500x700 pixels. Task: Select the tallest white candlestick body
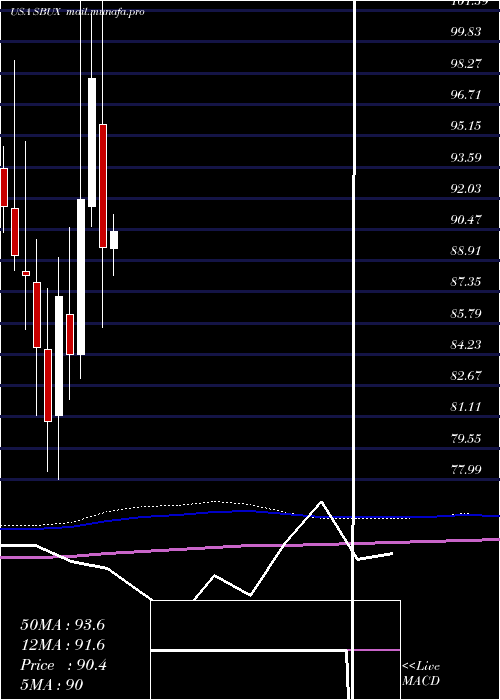pyautogui.click(x=81, y=277)
